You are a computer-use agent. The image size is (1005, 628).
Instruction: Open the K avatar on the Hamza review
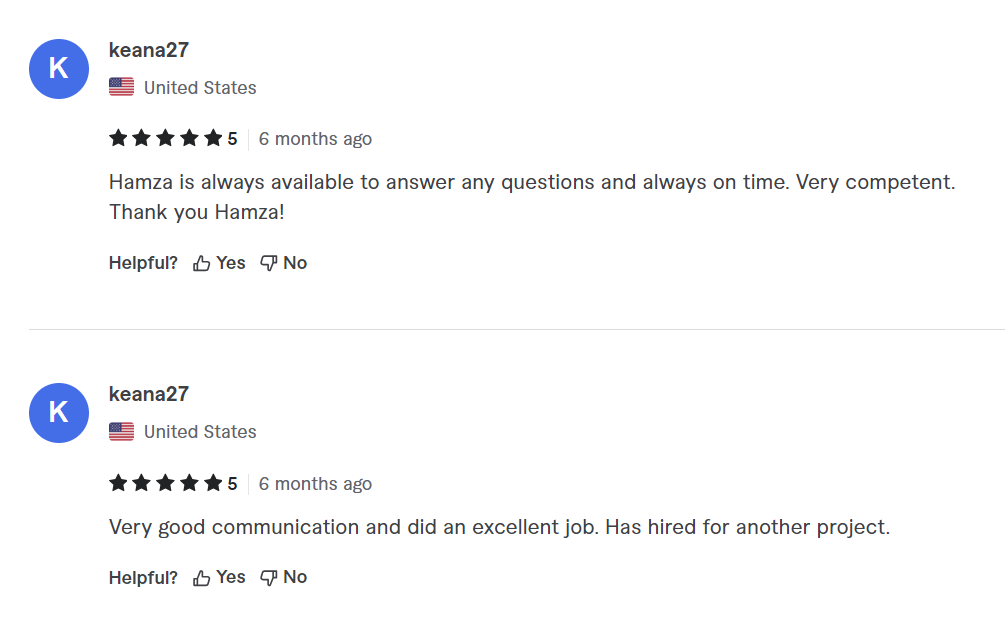(59, 69)
